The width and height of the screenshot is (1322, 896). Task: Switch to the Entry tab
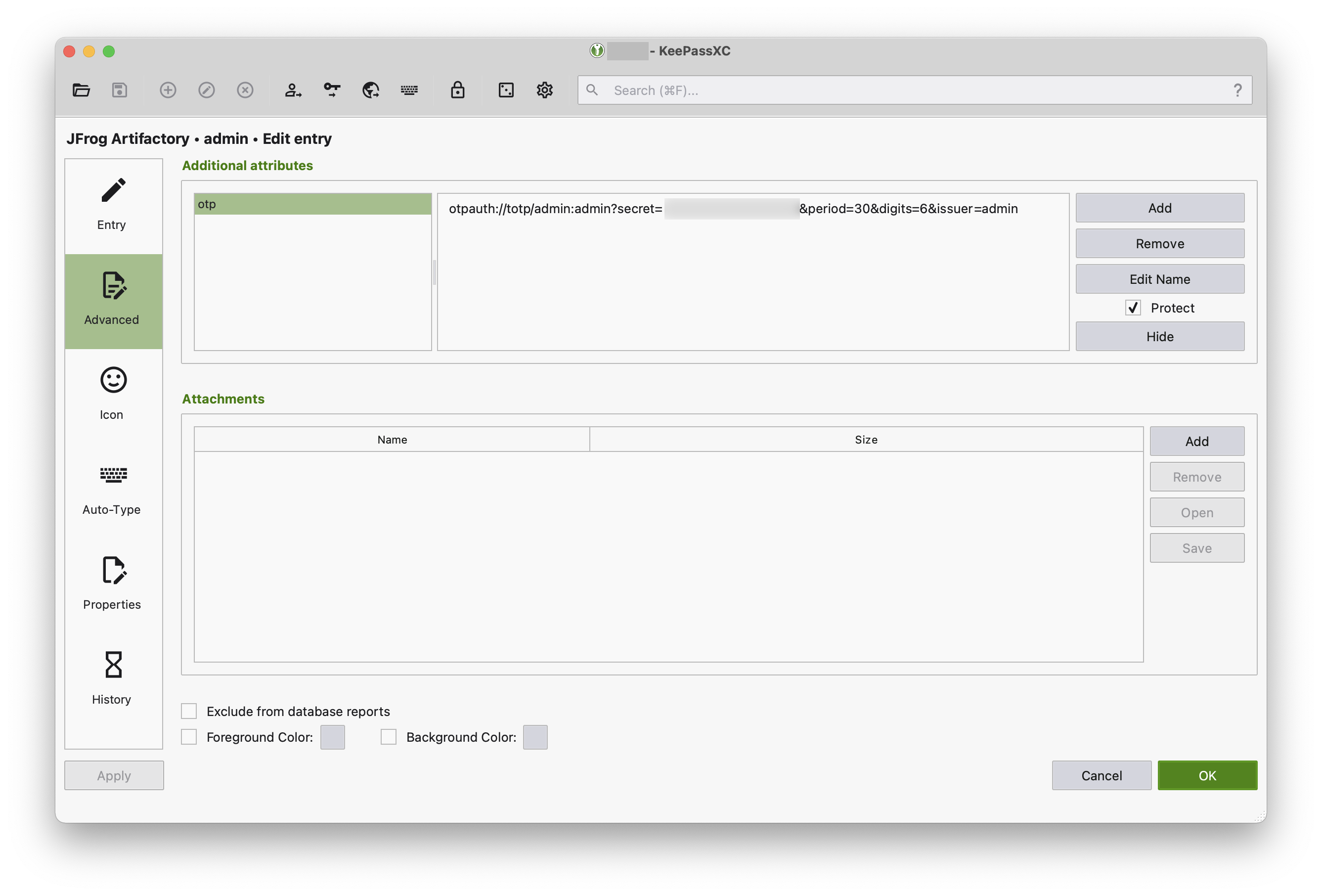tap(113, 206)
